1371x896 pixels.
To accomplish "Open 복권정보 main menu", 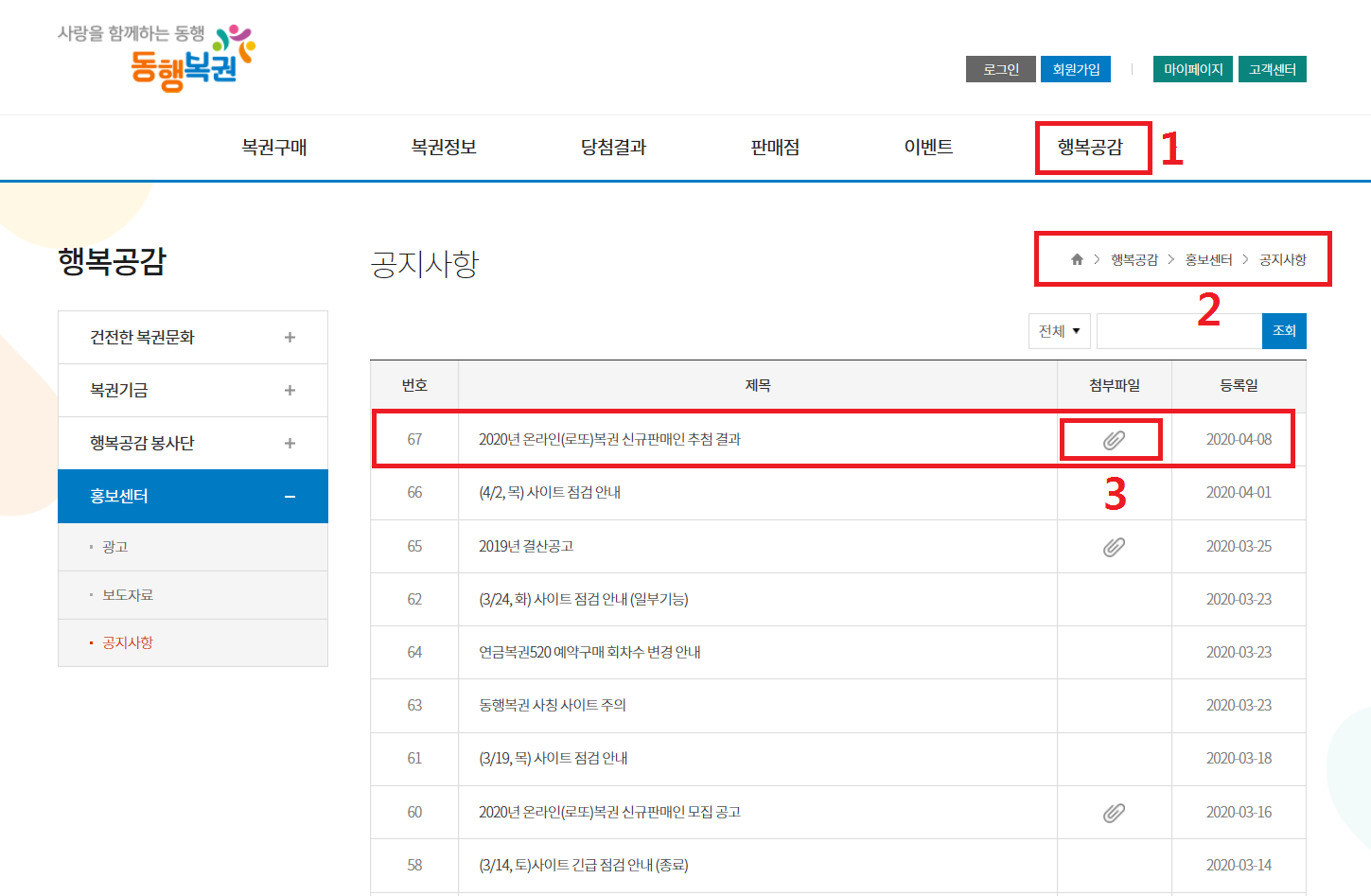I will point(444,148).
